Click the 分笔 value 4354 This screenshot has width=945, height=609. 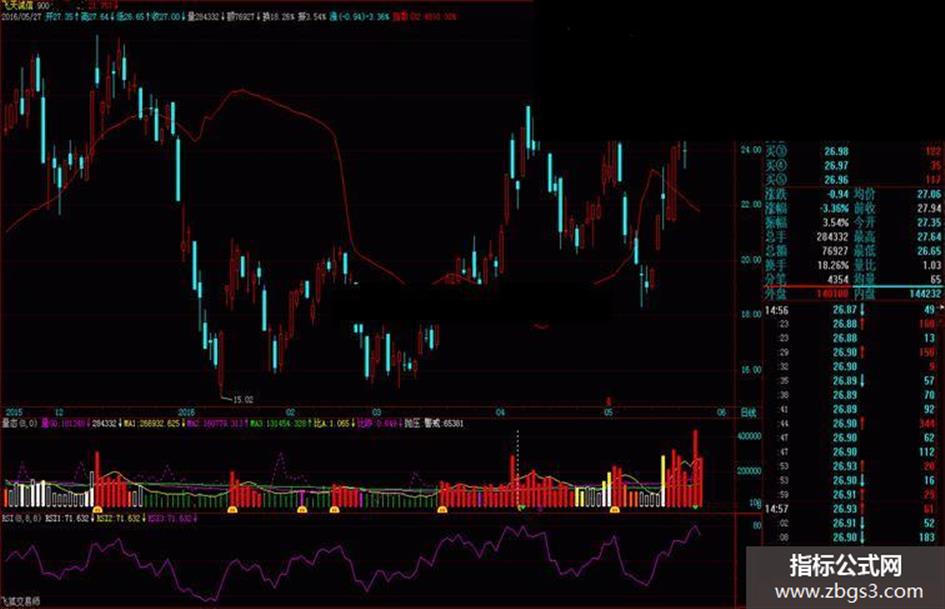[838, 280]
